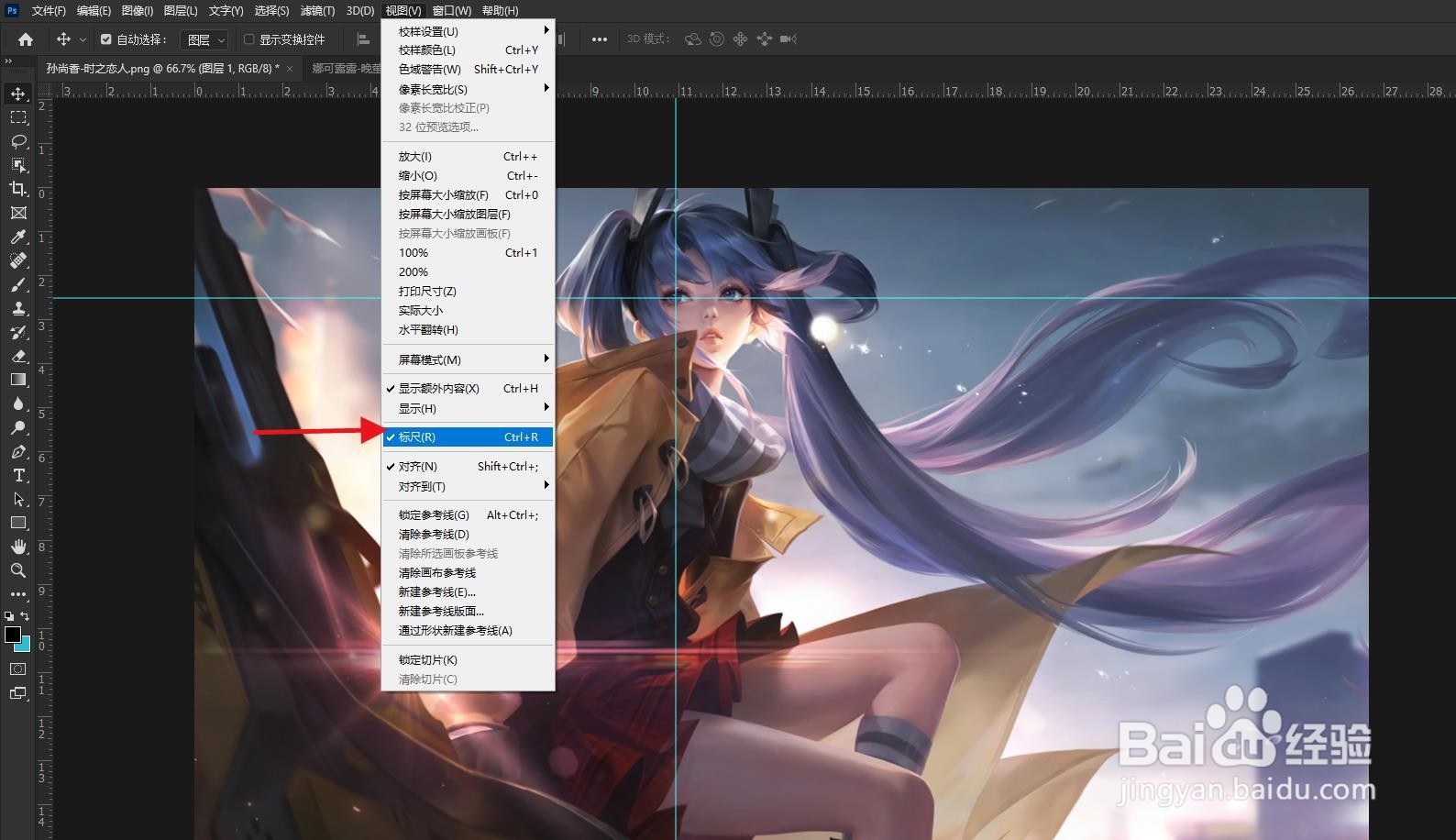Select the Lasso tool
The image size is (1456, 840).
coord(18,141)
